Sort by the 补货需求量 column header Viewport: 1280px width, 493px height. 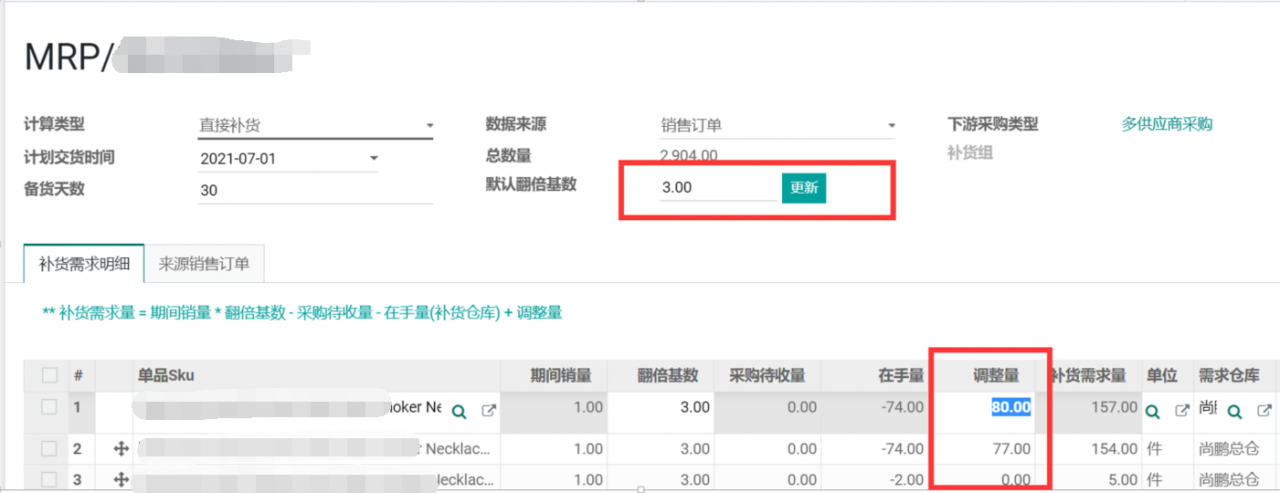(x=1087, y=375)
